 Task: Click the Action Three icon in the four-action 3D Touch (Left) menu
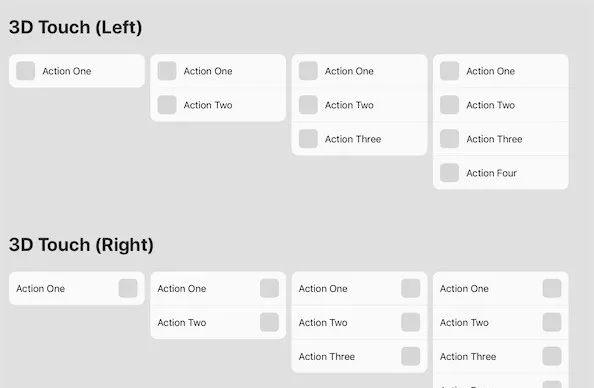449,139
